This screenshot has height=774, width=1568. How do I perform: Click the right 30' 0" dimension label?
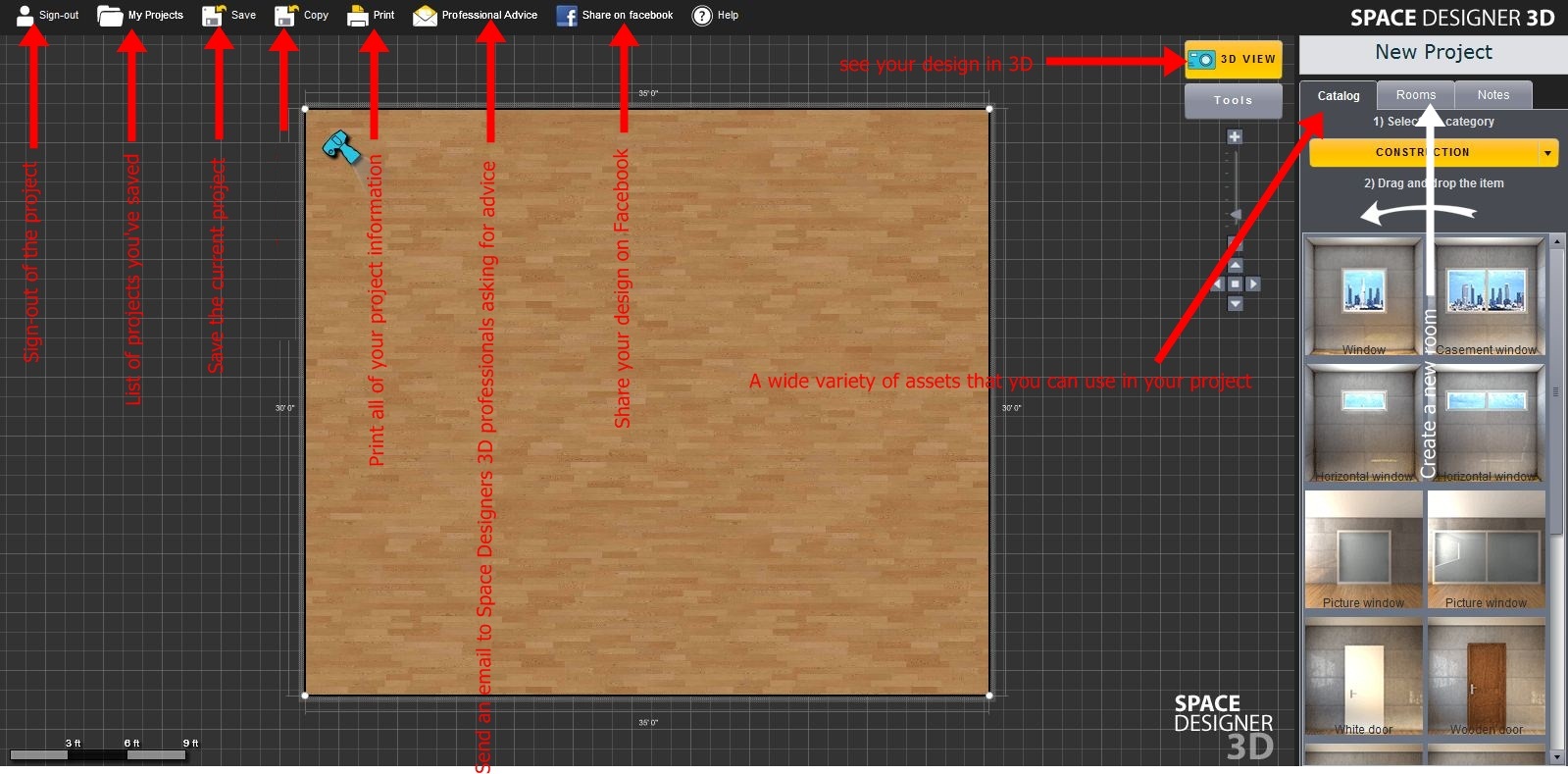(x=1011, y=408)
